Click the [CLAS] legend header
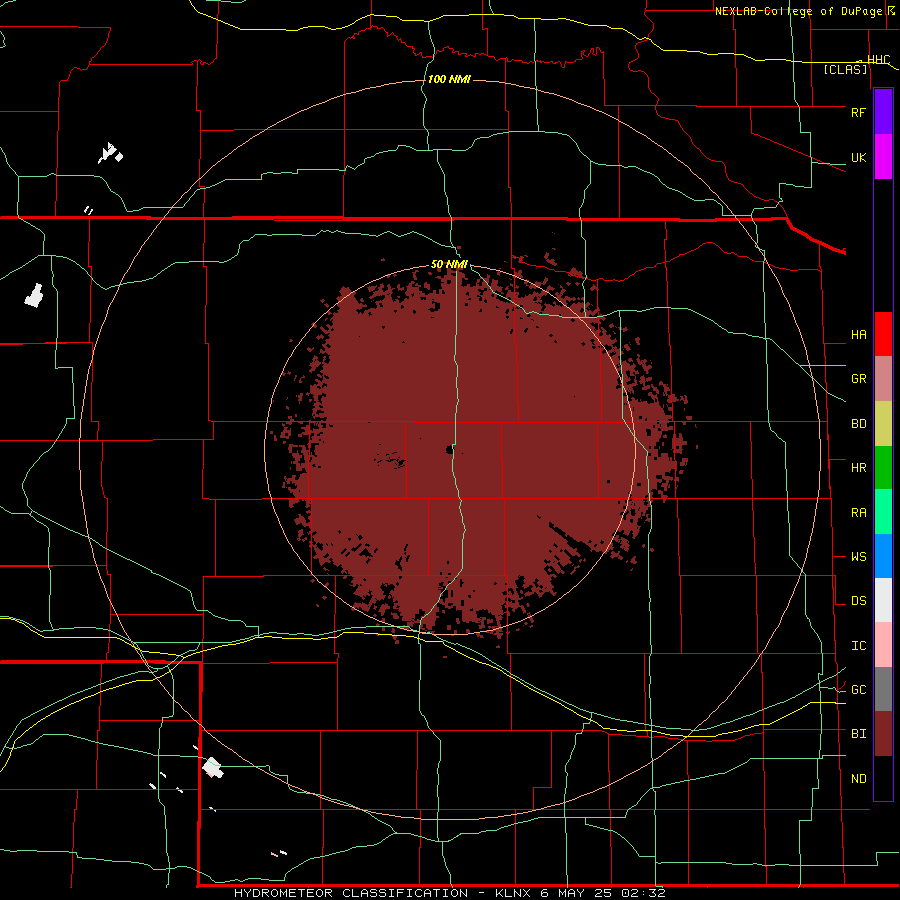 [x=845, y=69]
